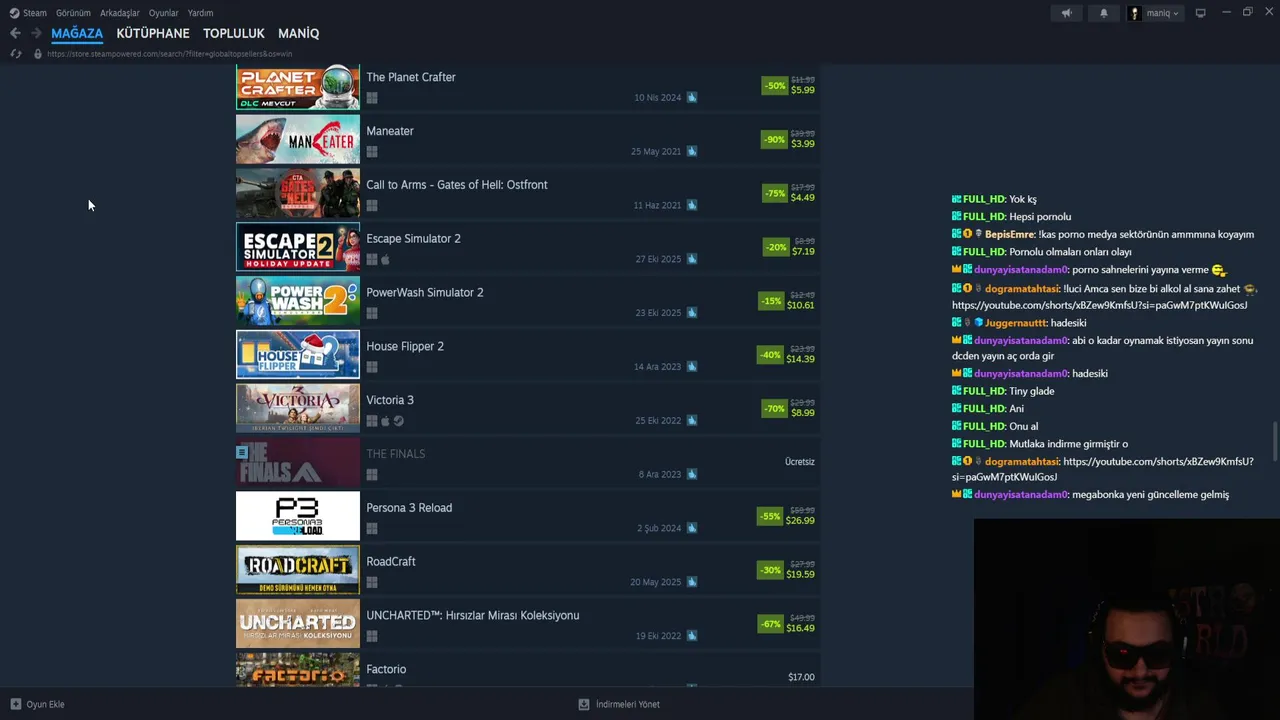1280x720 pixels.
Task: Open the Steam menu item
Action: point(35,13)
